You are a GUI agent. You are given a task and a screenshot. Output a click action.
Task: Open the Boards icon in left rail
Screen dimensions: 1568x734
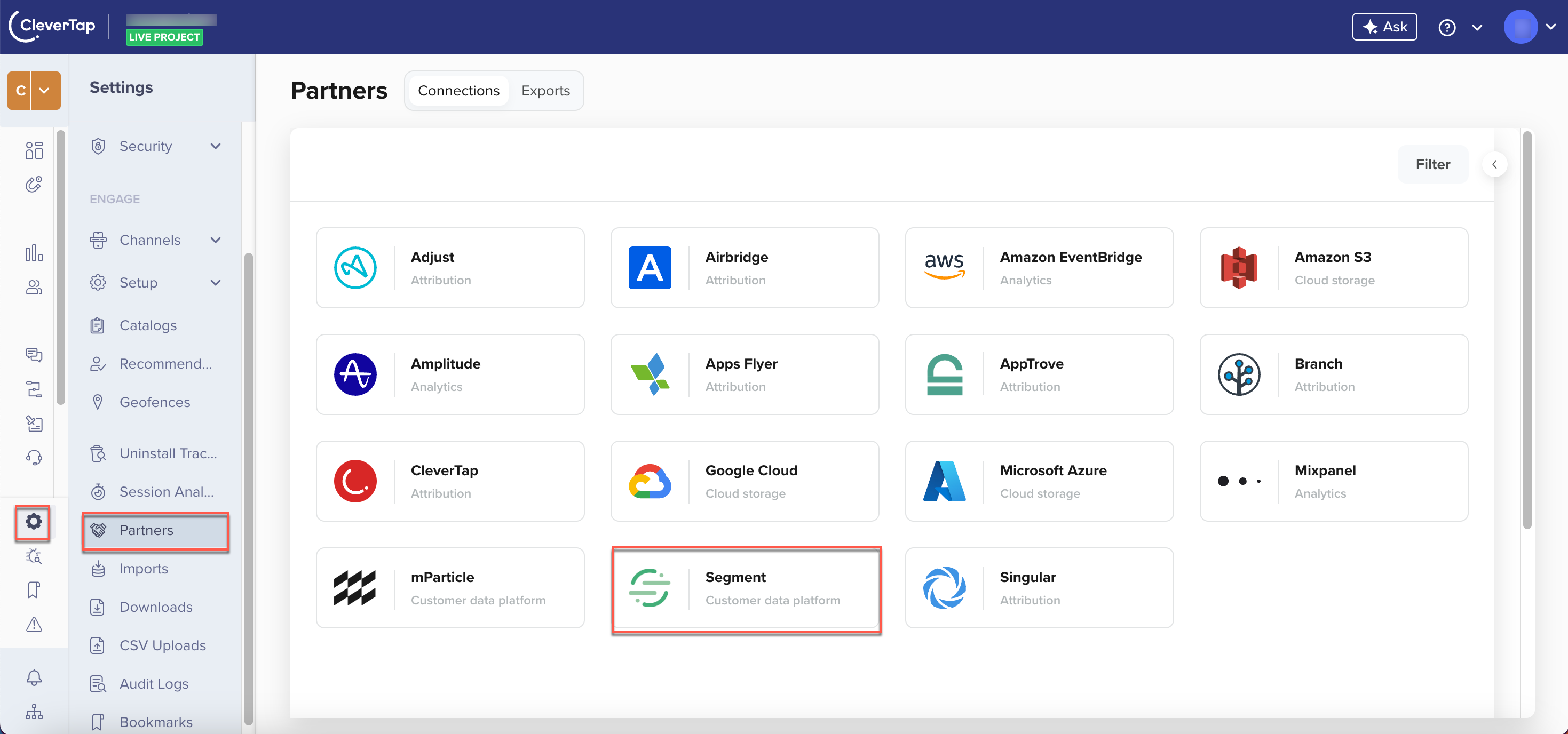pos(34,150)
